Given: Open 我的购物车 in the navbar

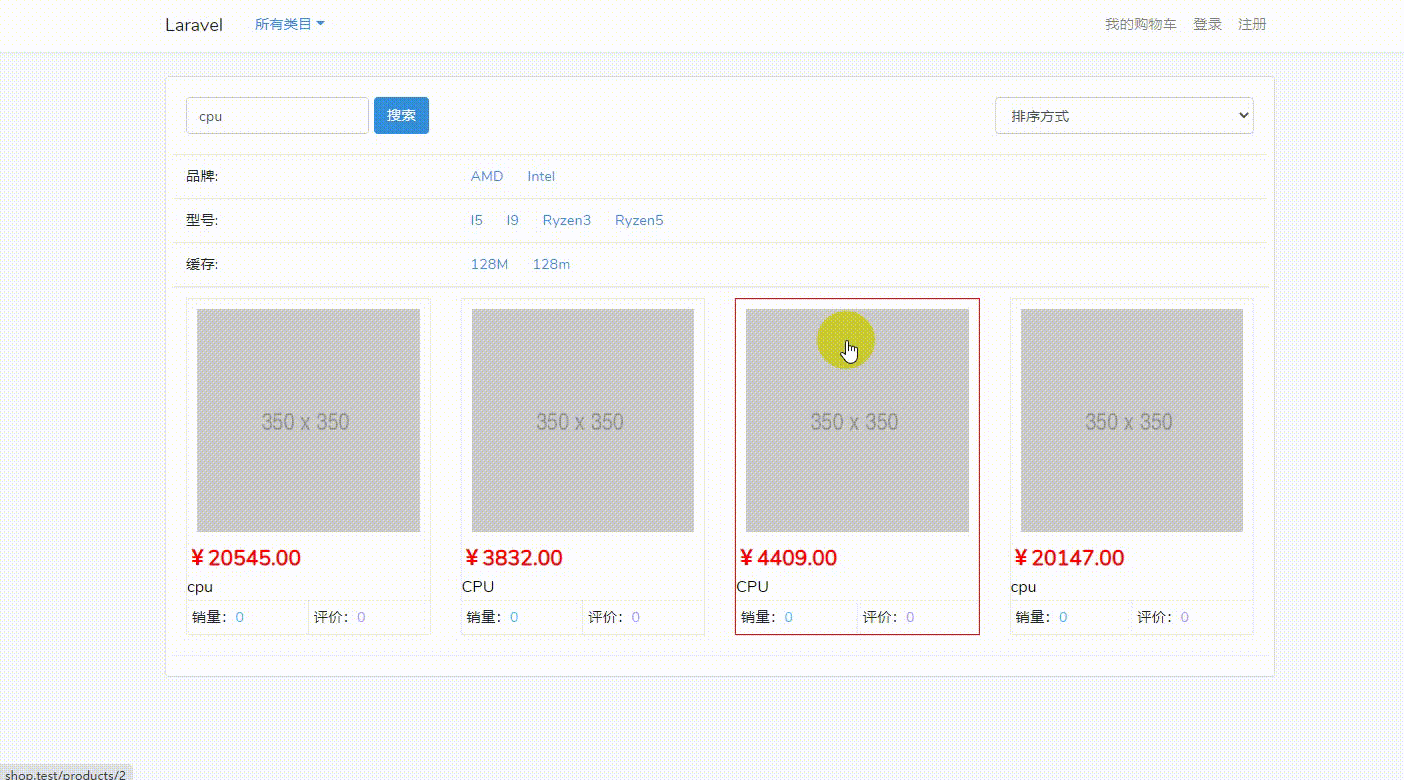Looking at the screenshot, I should click(x=1140, y=24).
